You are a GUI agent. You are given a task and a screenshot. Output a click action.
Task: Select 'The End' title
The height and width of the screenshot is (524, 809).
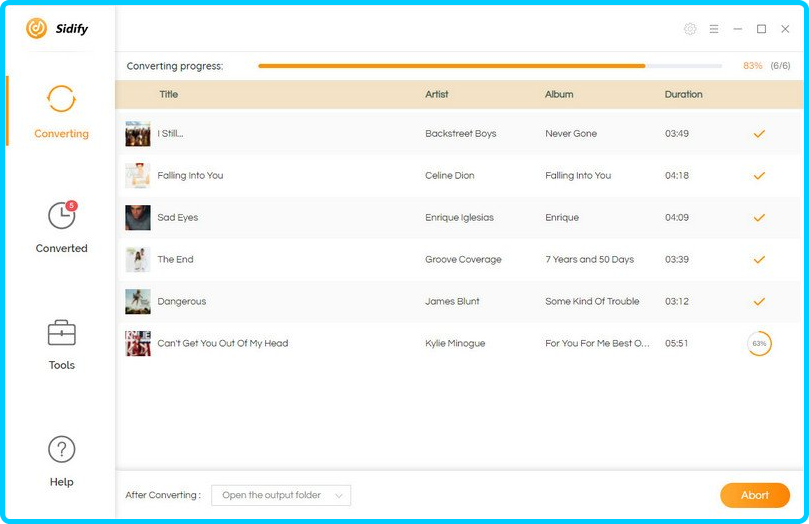click(x=175, y=259)
